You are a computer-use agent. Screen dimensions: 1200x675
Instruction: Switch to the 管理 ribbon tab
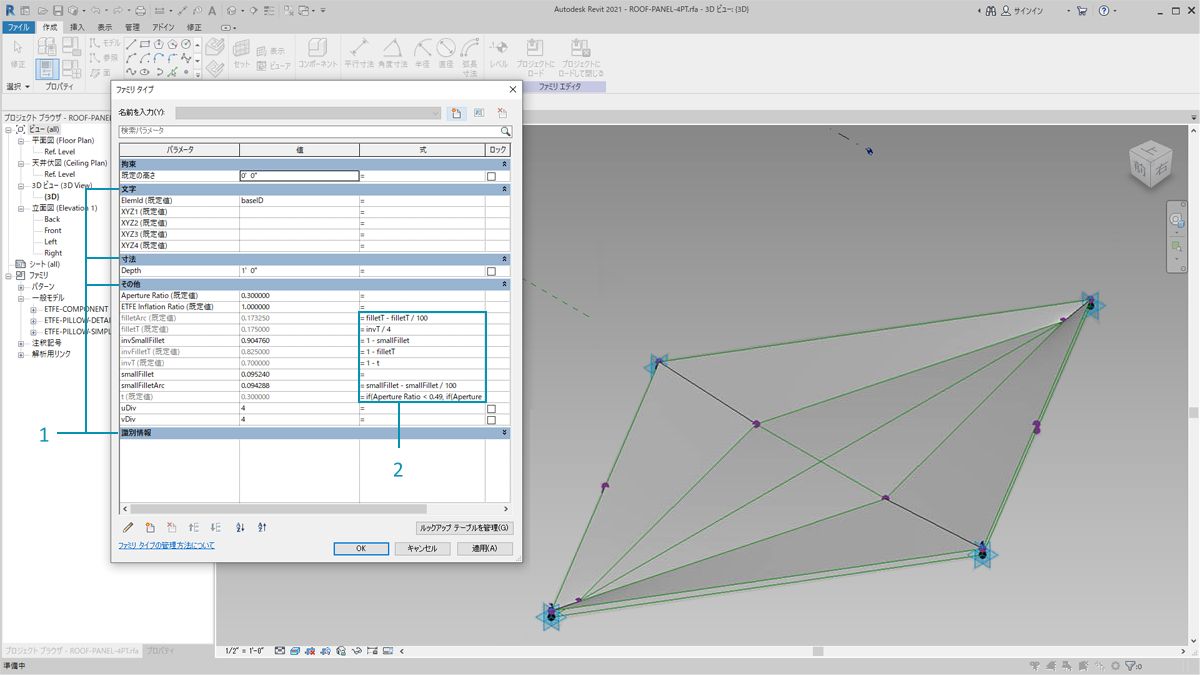point(133,27)
